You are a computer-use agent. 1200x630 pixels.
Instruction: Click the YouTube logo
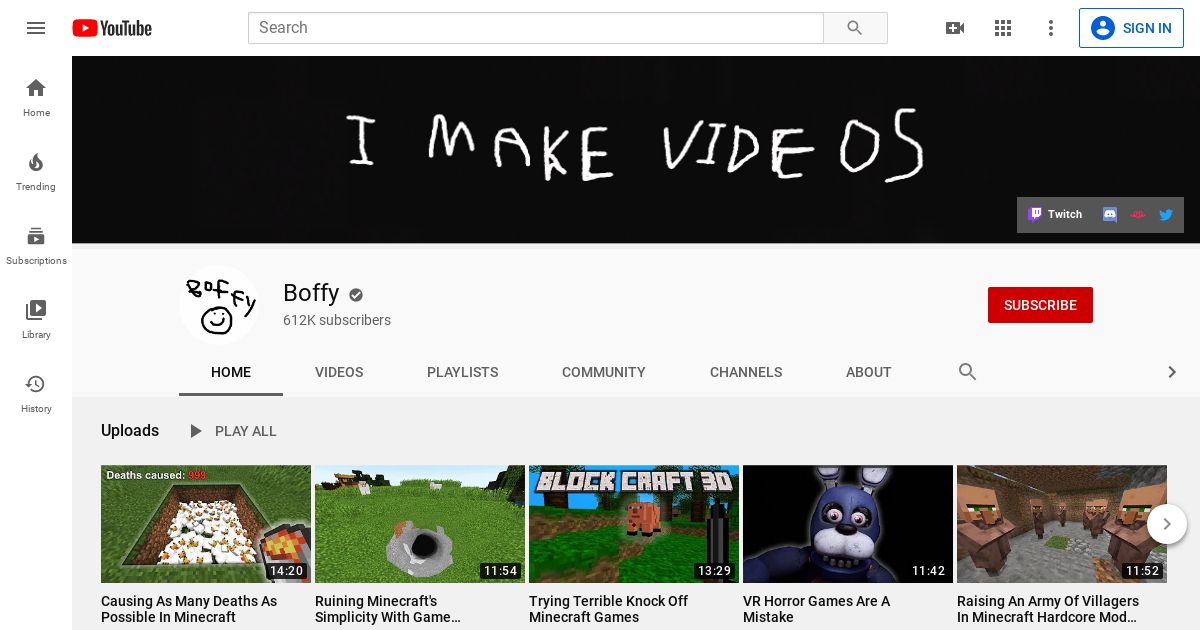coord(112,28)
